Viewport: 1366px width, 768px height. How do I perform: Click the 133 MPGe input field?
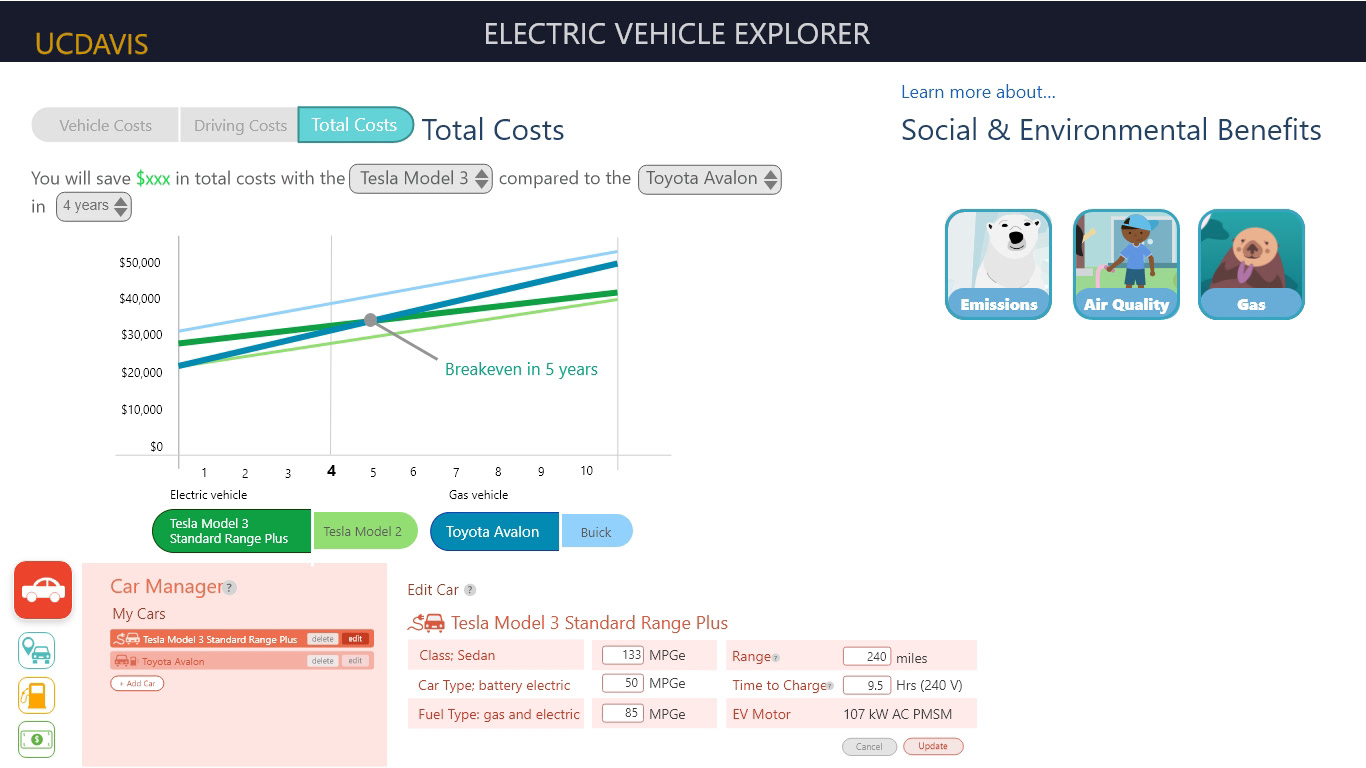coord(622,655)
